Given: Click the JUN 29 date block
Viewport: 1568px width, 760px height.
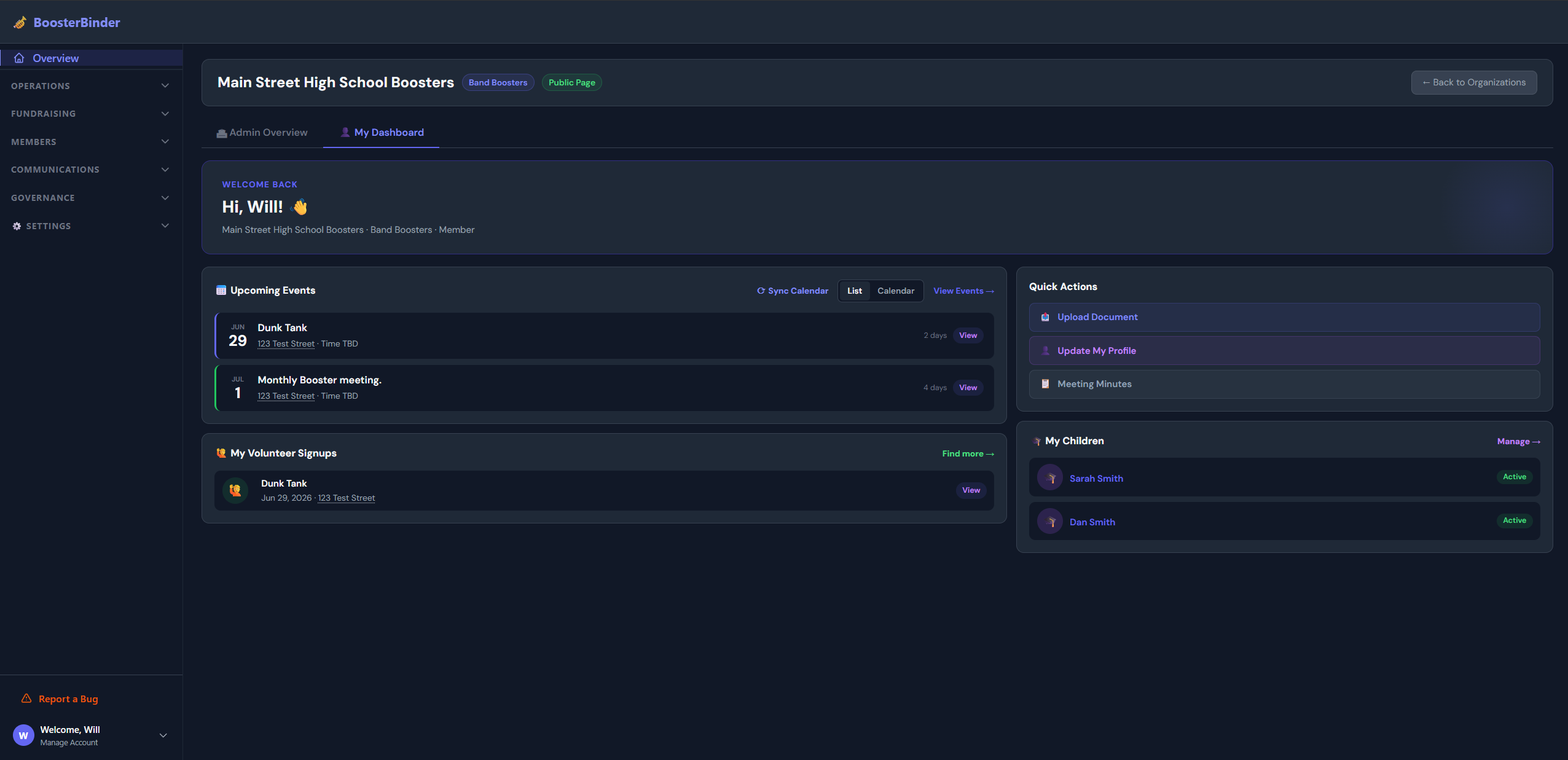Looking at the screenshot, I should click(x=238, y=336).
